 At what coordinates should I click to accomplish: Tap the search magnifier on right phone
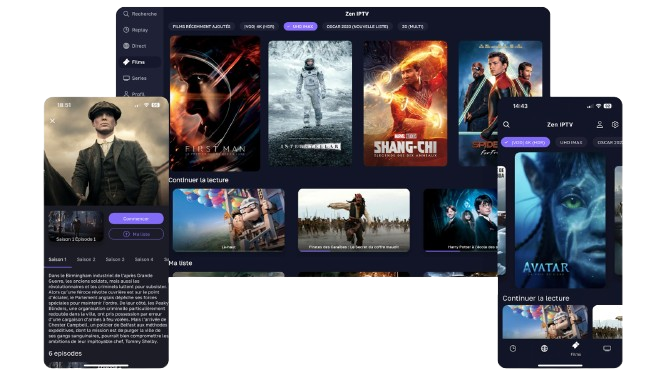(506, 124)
